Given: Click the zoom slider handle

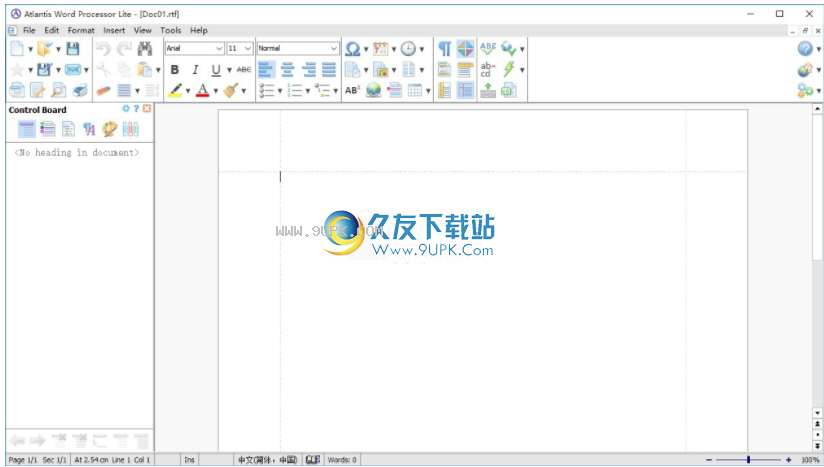Looking at the screenshot, I should click(748, 460).
